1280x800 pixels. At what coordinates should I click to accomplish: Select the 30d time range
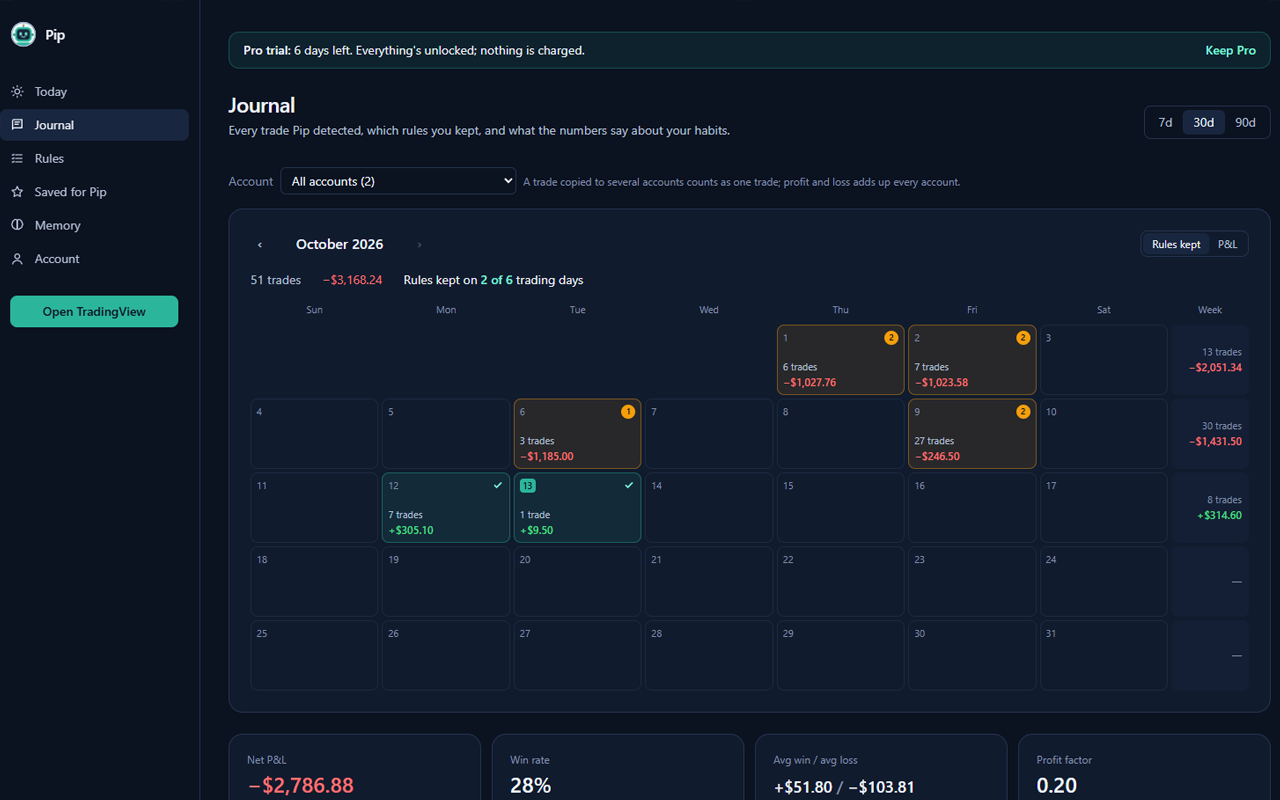(x=1203, y=123)
